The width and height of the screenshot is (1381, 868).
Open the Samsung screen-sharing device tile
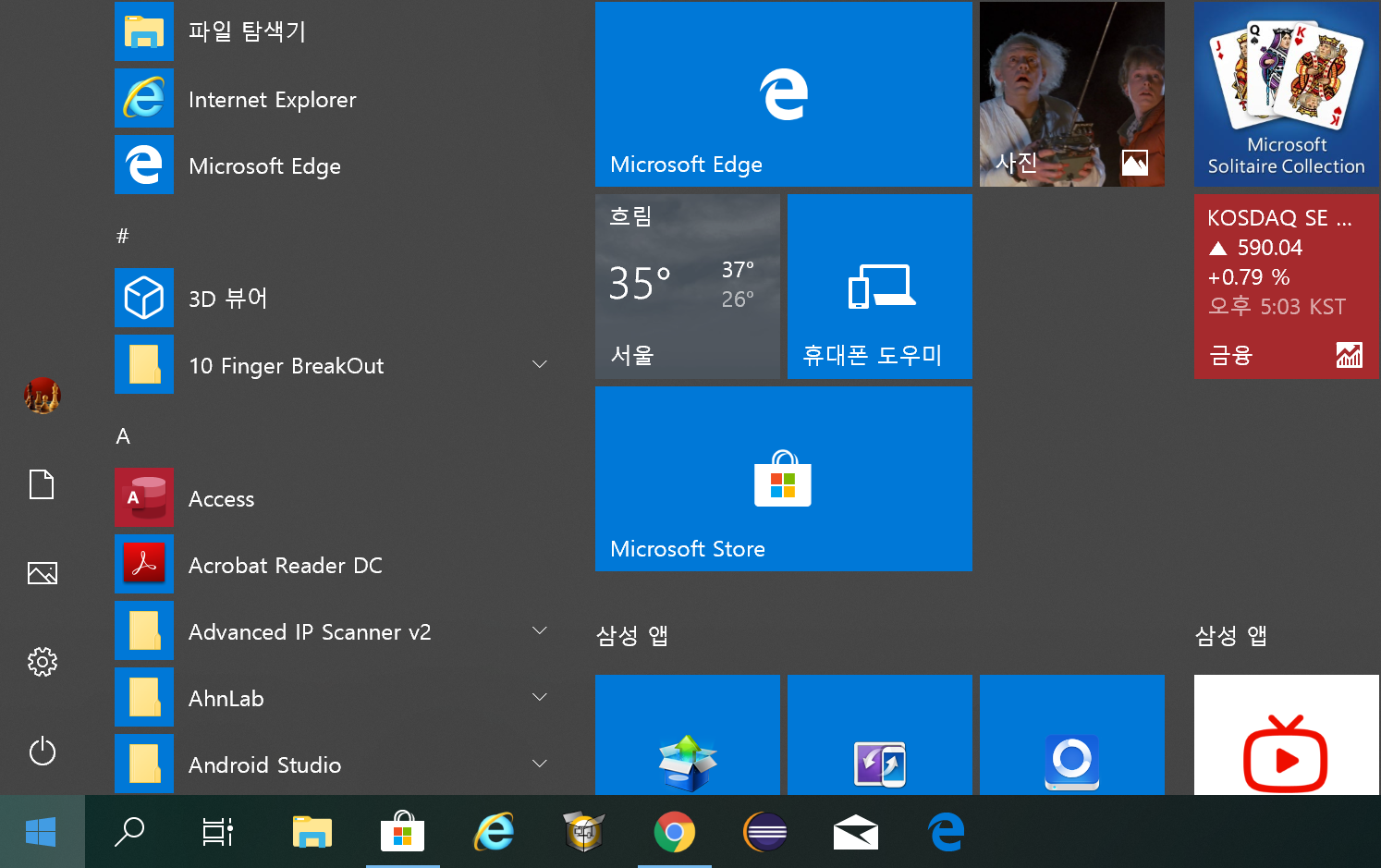[x=880, y=735]
